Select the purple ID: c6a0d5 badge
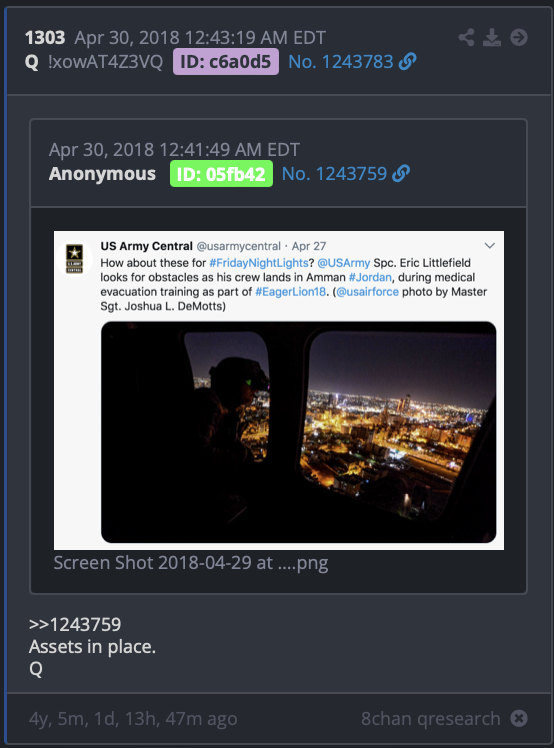 tap(226, 62)
